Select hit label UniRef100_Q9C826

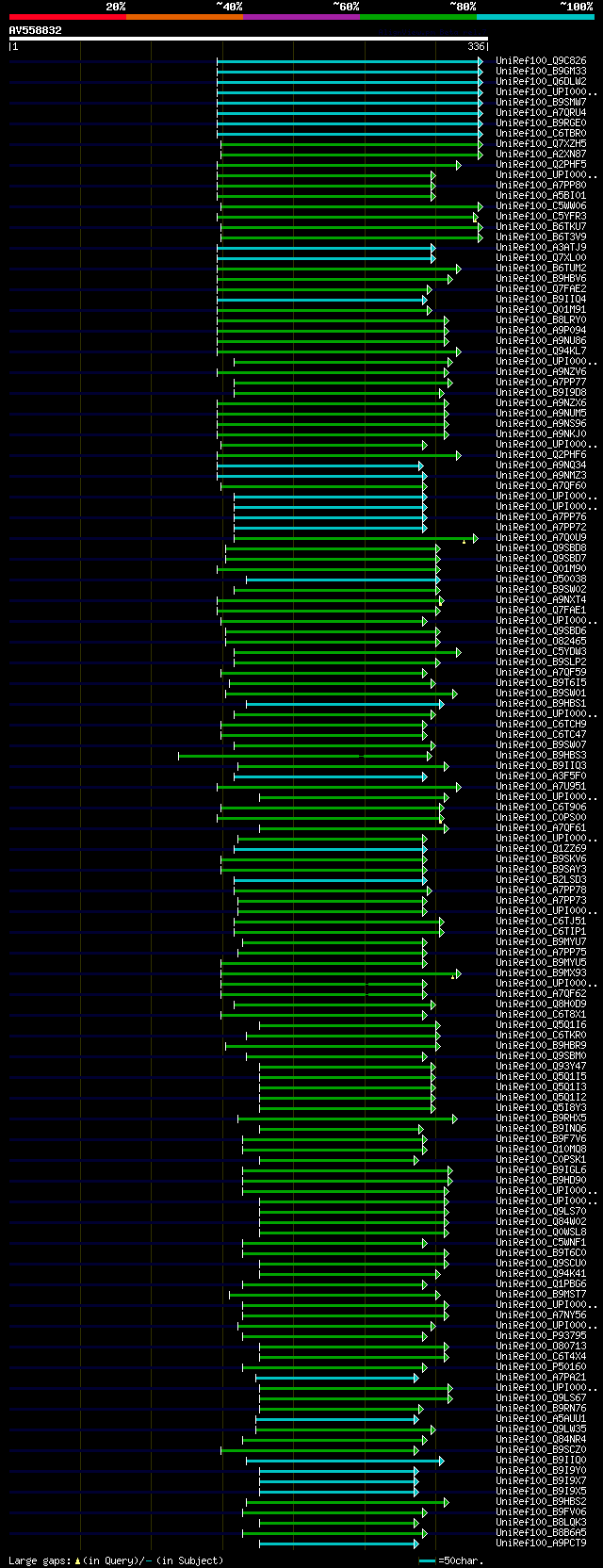coord(541,61)
